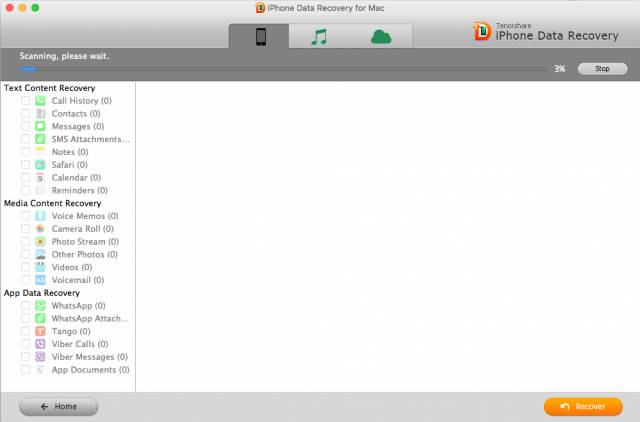Image resolution: width=640 pixels, height=422 pixels.
Task: Select the Voicemail (0) row label
Action: (78, 280)
